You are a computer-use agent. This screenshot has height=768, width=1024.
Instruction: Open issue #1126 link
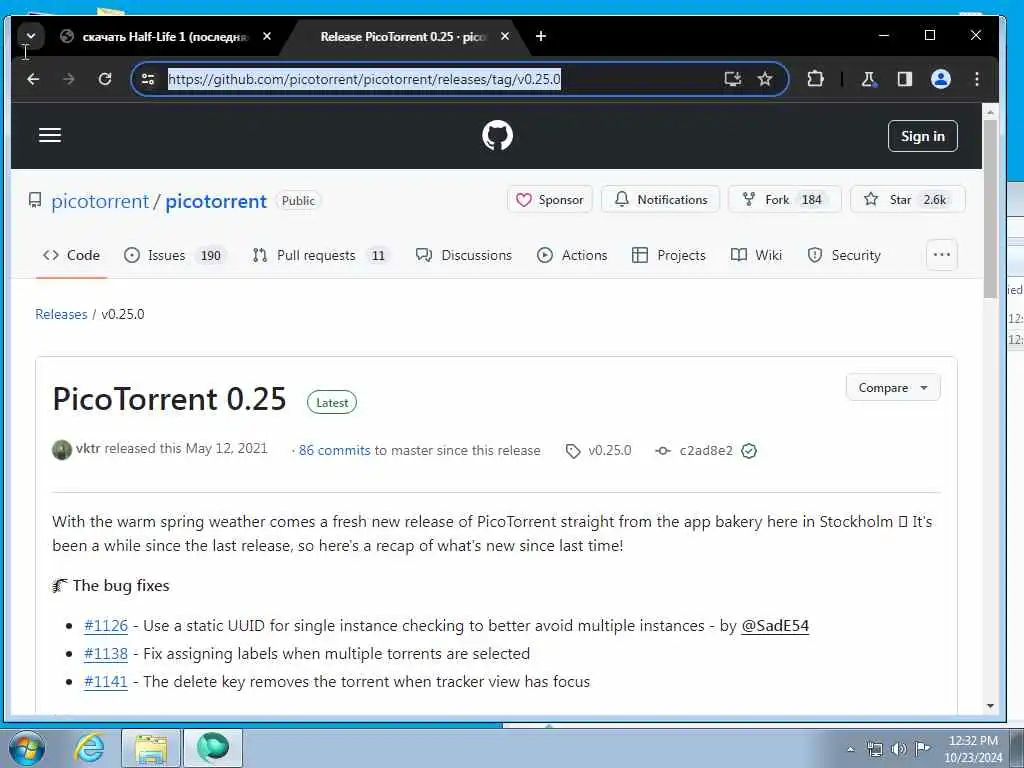(x=106, y=626)
